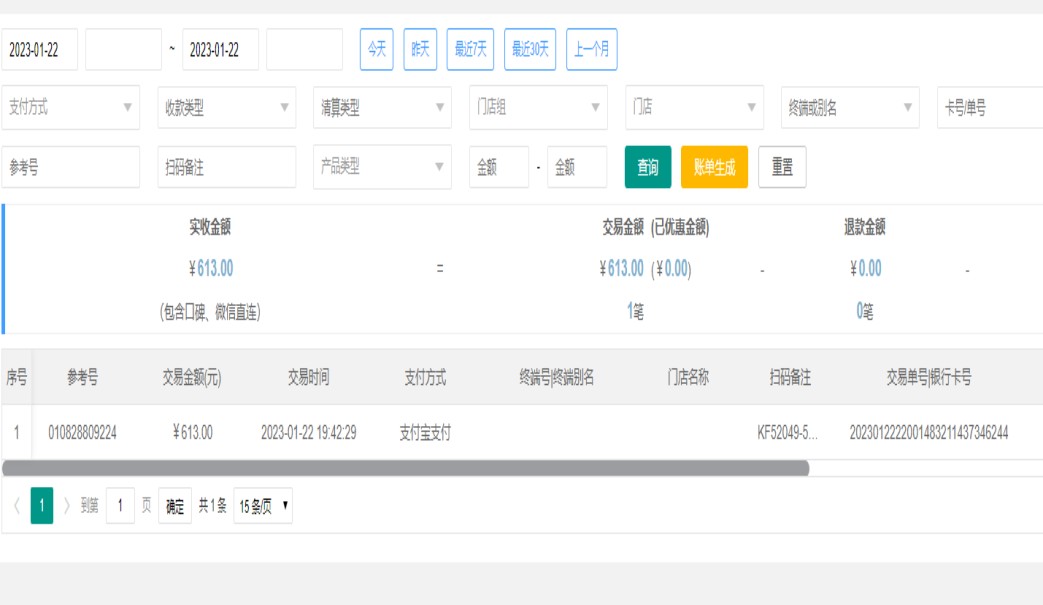Select the 上一个月 date shortcut
1043x605 pixels.
click(592, 49)
